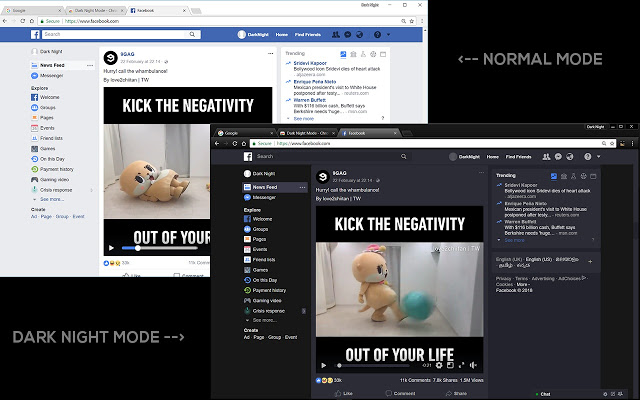Enter fullscreen on dark window video
This screenshot has width=640, height=400.
461,365
